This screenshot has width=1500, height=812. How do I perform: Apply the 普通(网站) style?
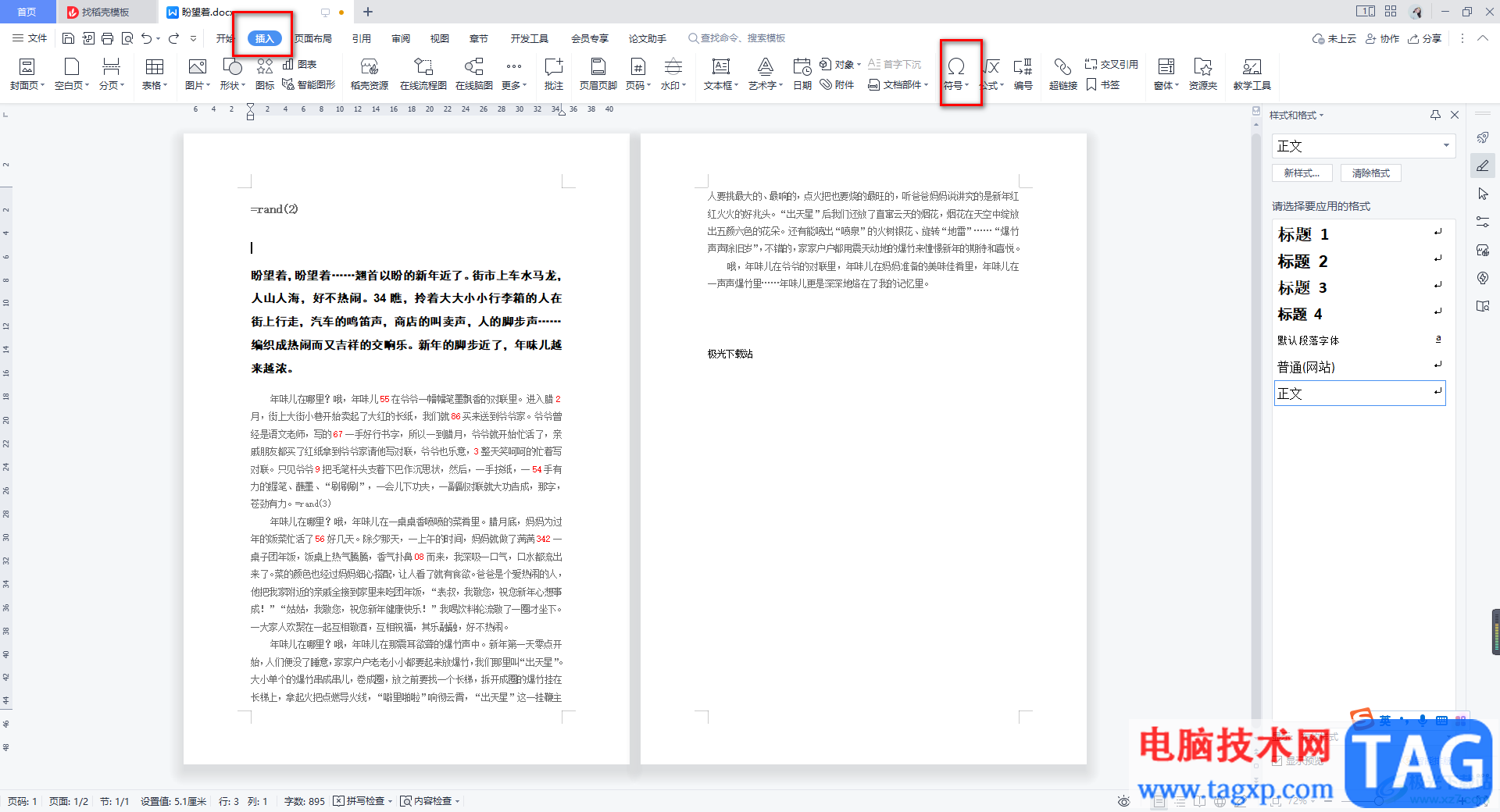[x=1359, y=367]
